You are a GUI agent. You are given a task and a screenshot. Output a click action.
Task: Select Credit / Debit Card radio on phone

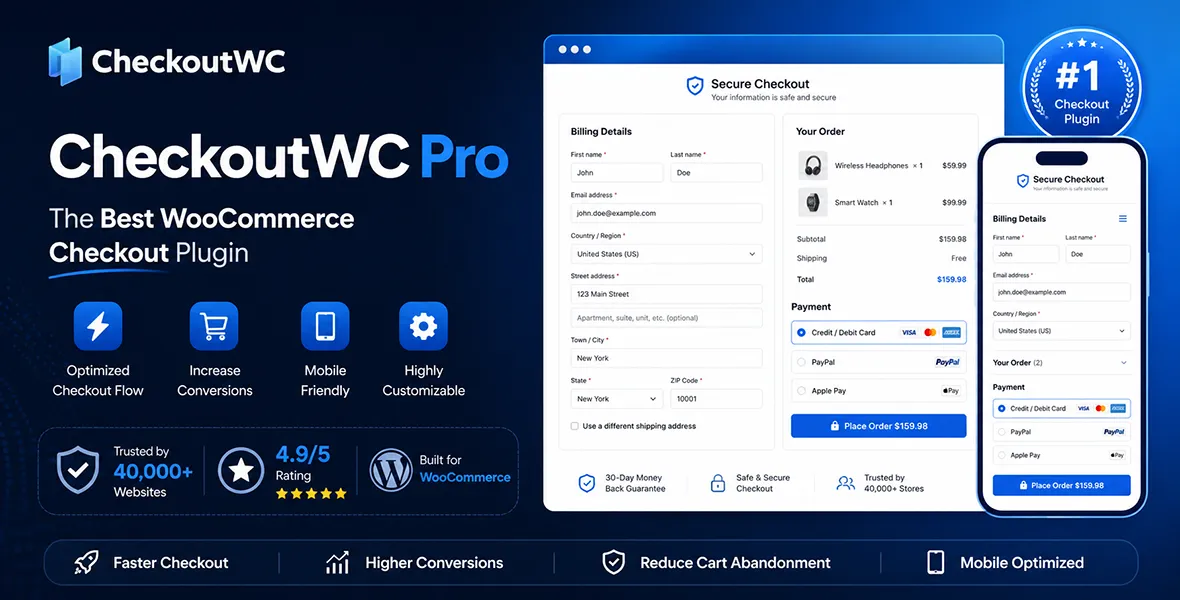(x=1002, y=409)
